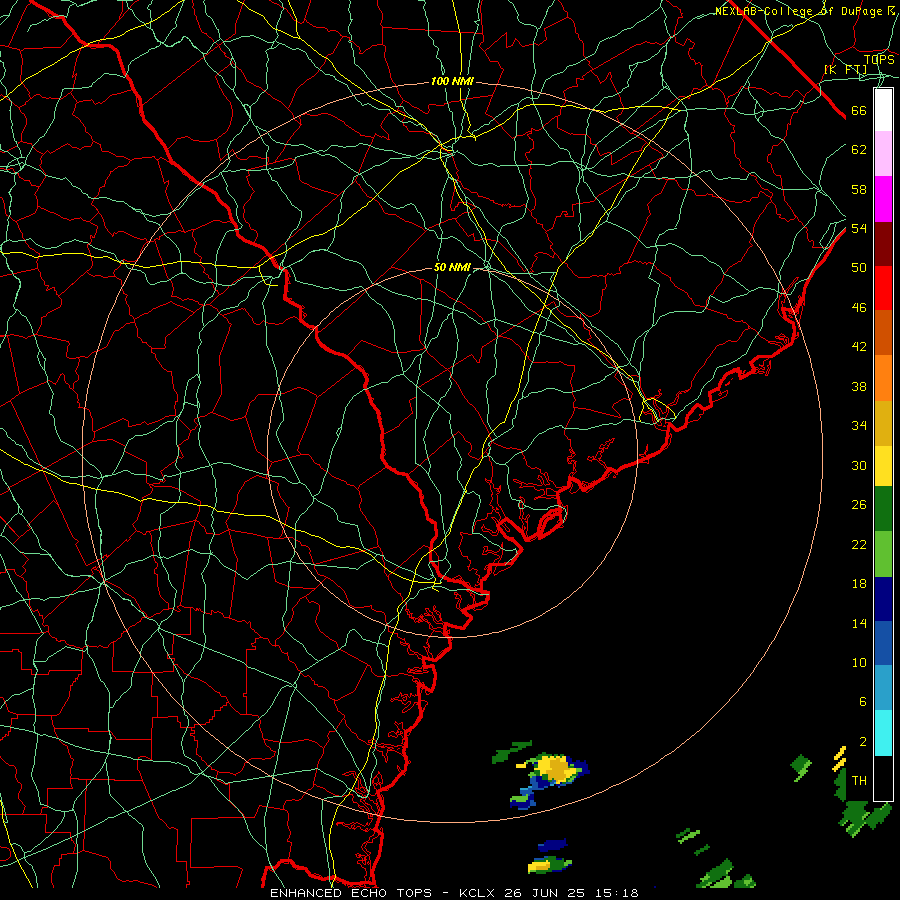Select the yellow 30 kft legend swatch
900x900 pixels.
pyautogui.click(x=883, y=466)
